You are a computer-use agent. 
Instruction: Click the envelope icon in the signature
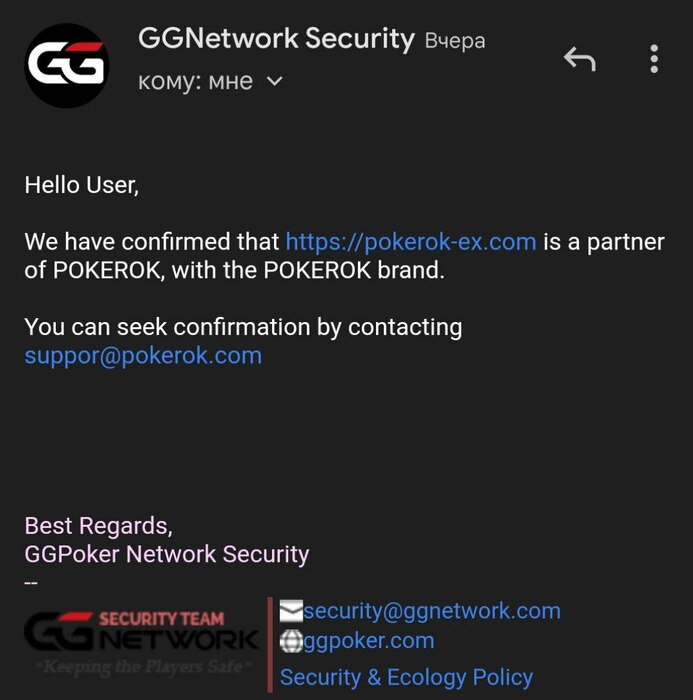click(291, 611)
